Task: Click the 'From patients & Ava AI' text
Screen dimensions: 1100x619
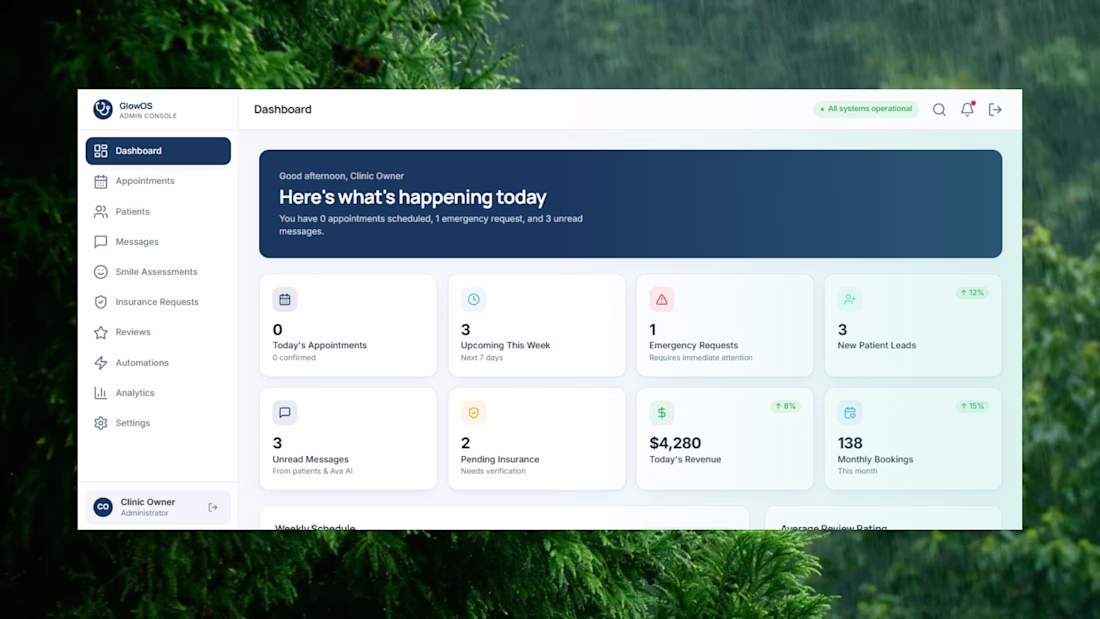Action: (x=312, y=472)
